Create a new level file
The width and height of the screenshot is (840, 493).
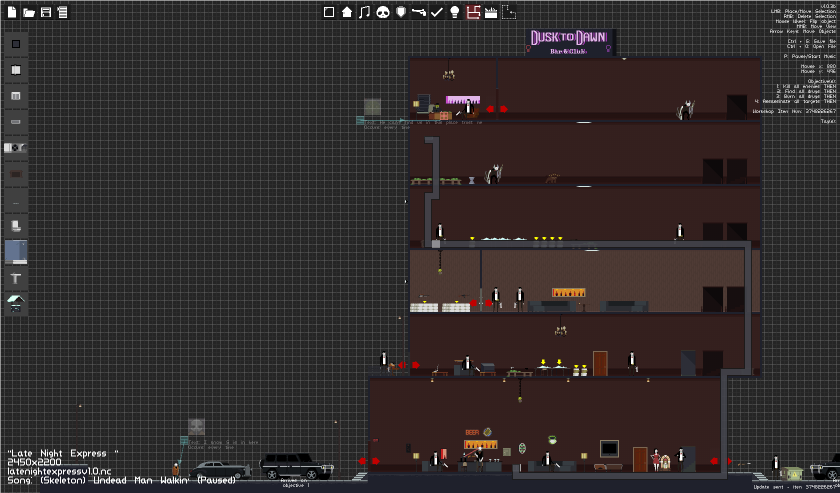[x=12, y=12]
